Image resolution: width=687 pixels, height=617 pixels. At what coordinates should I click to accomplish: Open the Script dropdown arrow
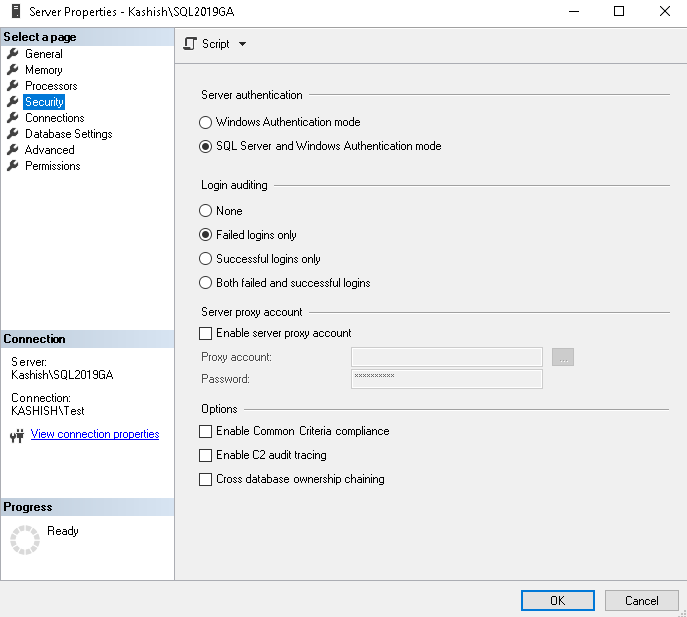[x=242, y=44]
